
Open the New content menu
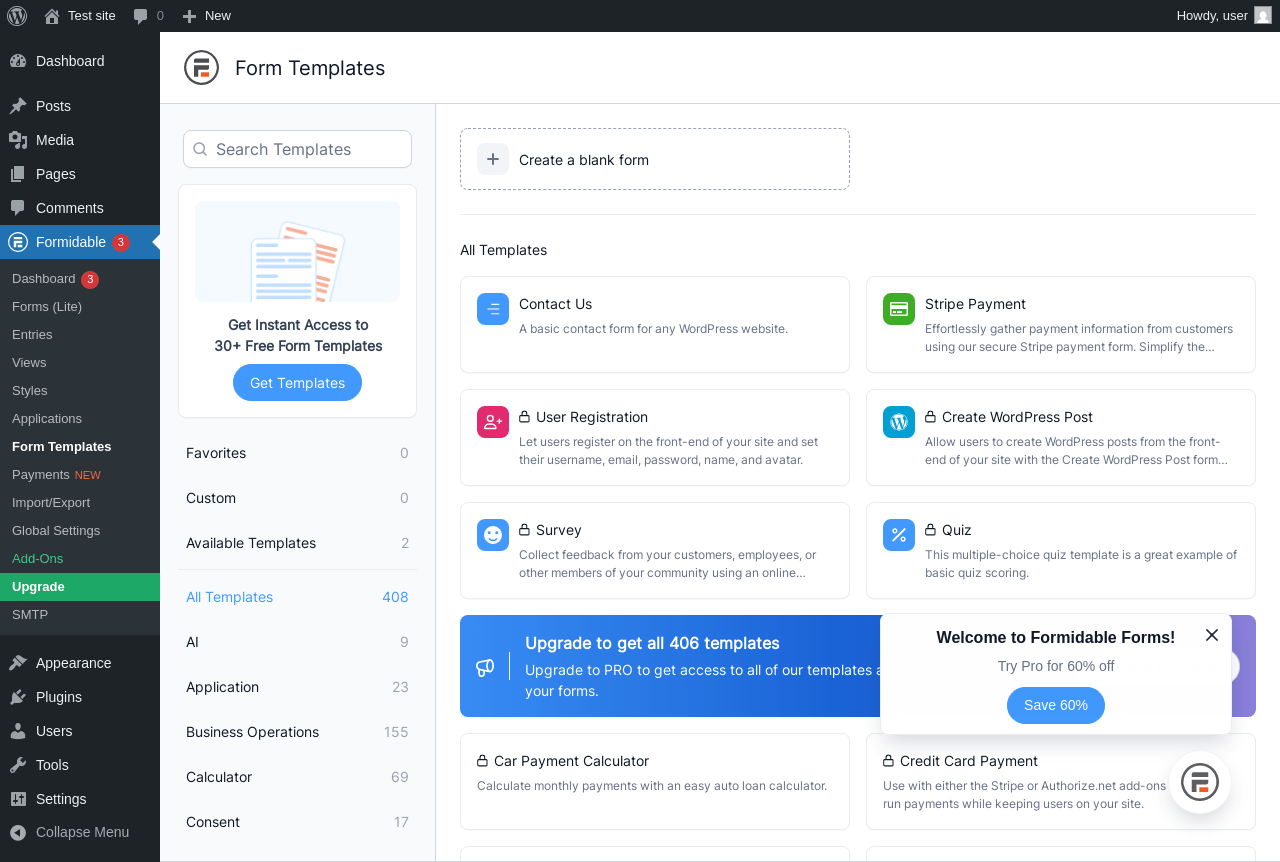pyautogui.click(x=207, y=16)
